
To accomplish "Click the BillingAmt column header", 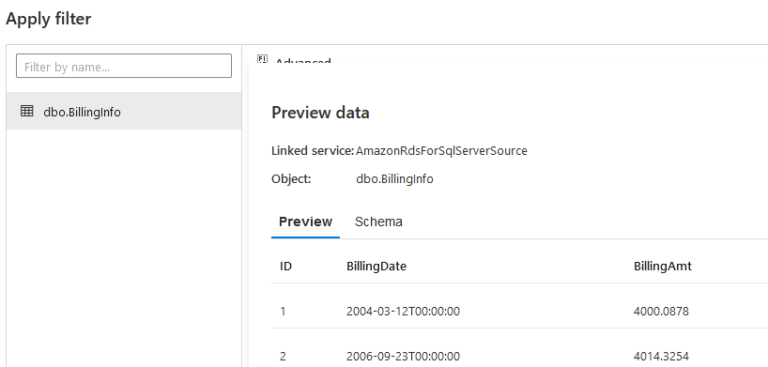I will [x=662, y=266].
